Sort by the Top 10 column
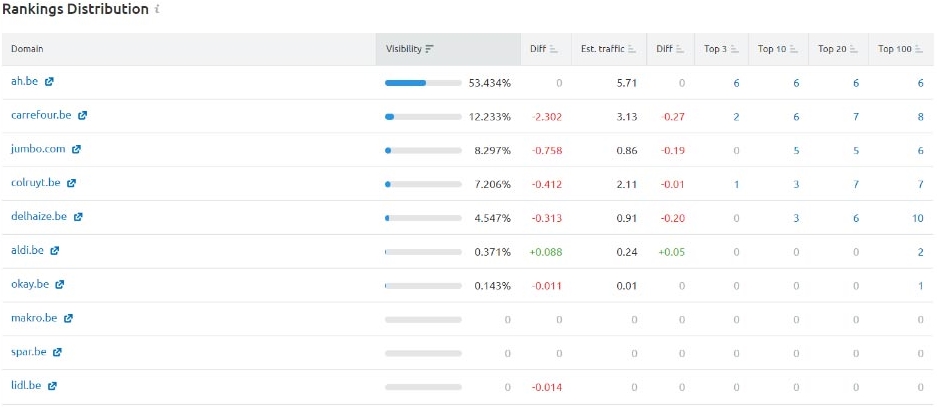This screenshot has width=937, height=407. tap(778, 49)
